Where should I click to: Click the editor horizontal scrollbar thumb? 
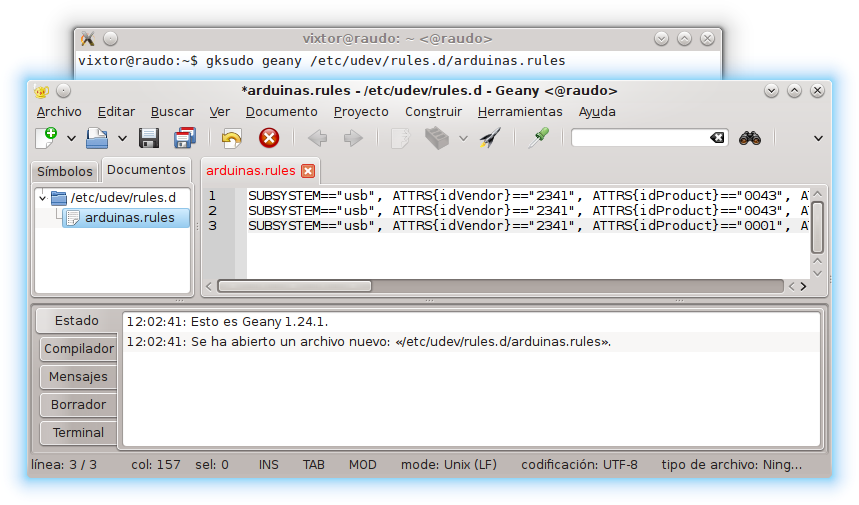click(295, 286)
